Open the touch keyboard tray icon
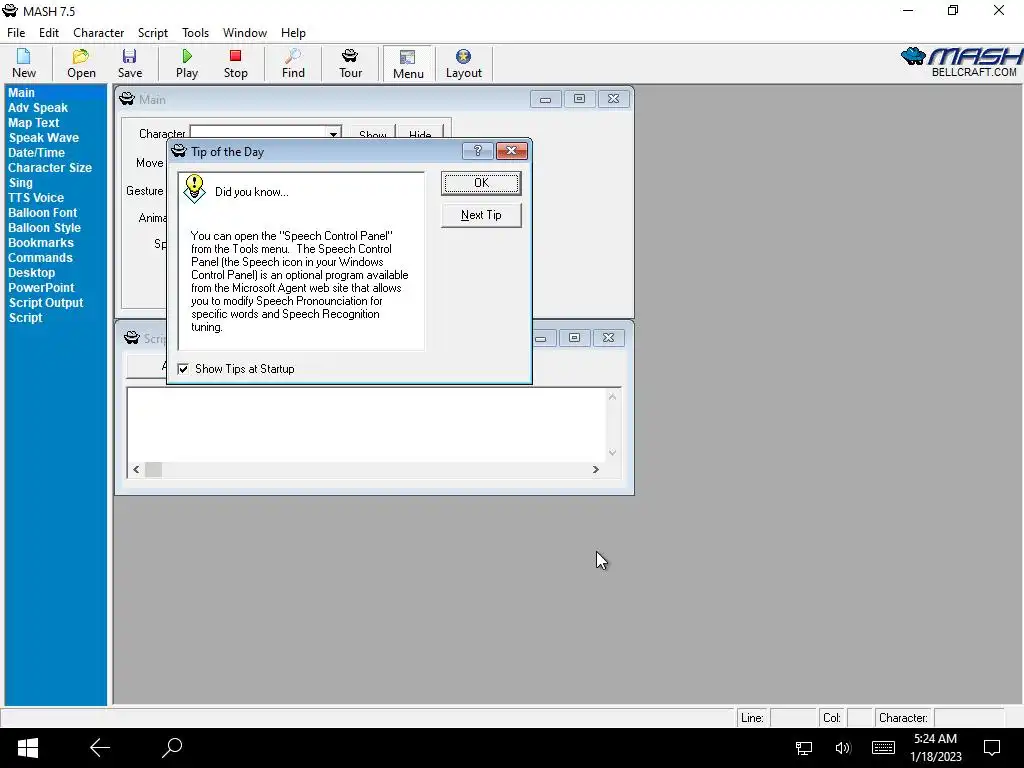The height and width of the screenshot is (768, 1024). pyautogui.click(x=883, y=748)
